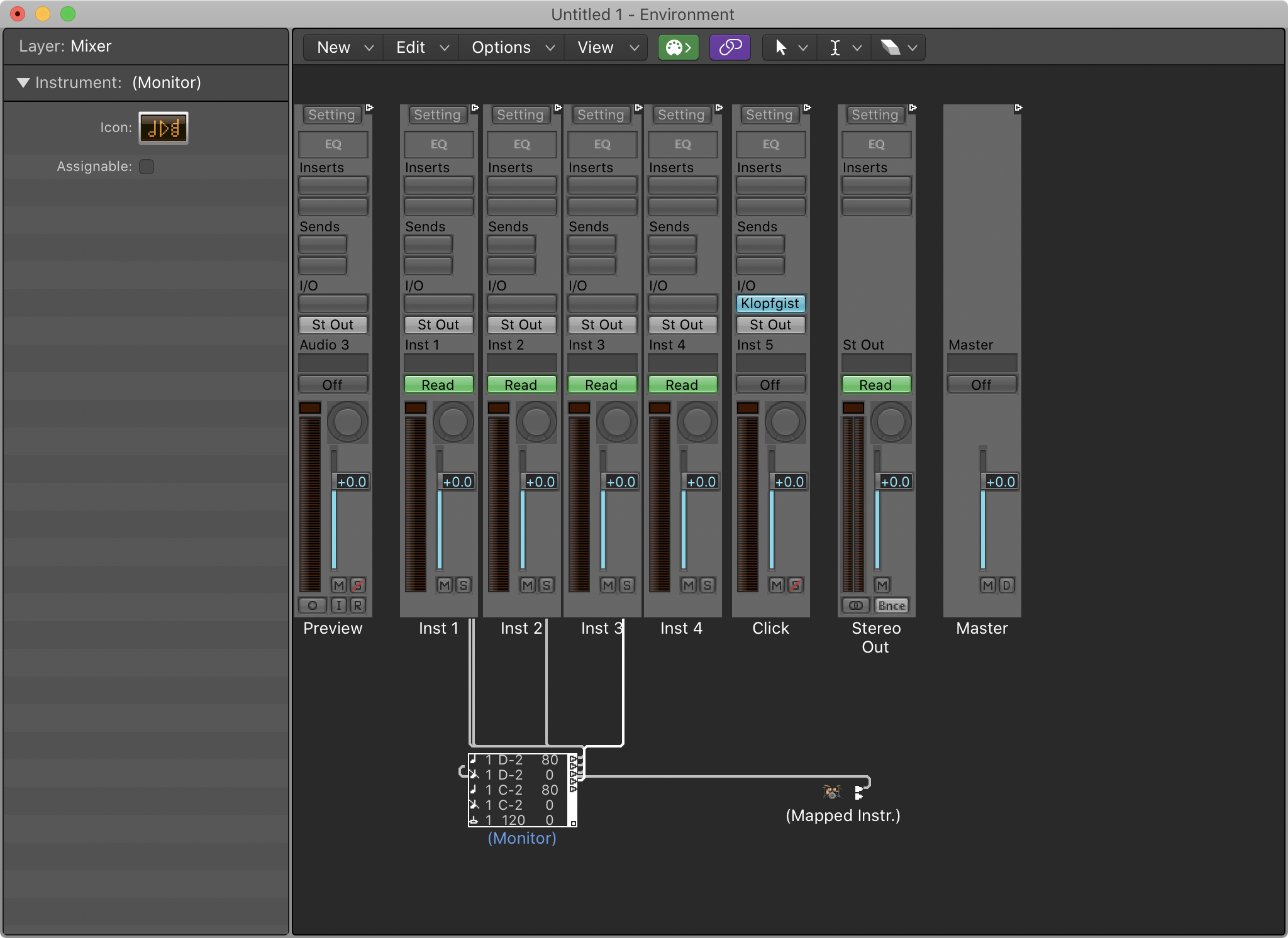Screen dimensions: 1288x938
Task: Click the Monitor instrument icon image
Action: point(164,128)
